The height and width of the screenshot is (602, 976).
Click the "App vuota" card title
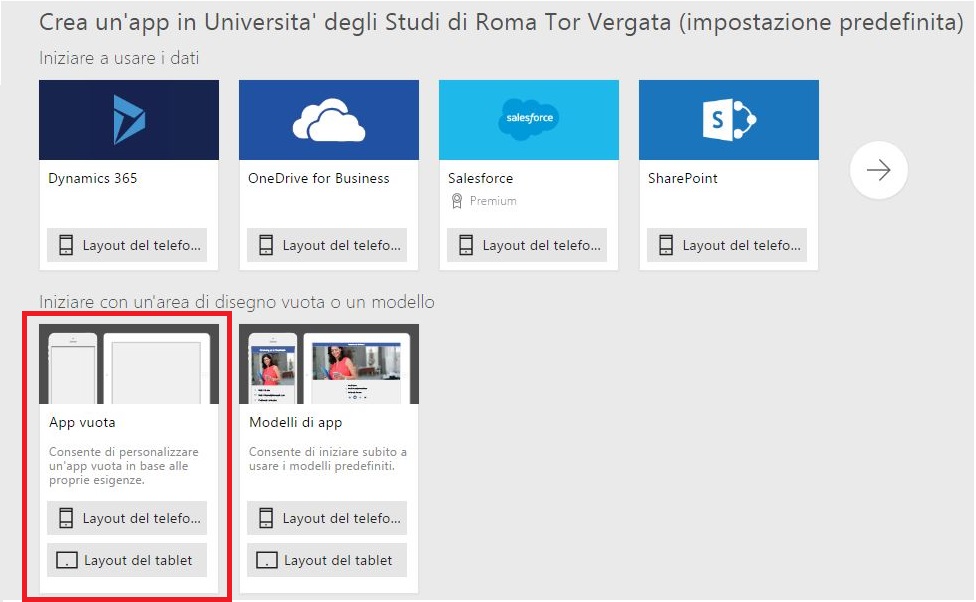(x=82, y=422)
